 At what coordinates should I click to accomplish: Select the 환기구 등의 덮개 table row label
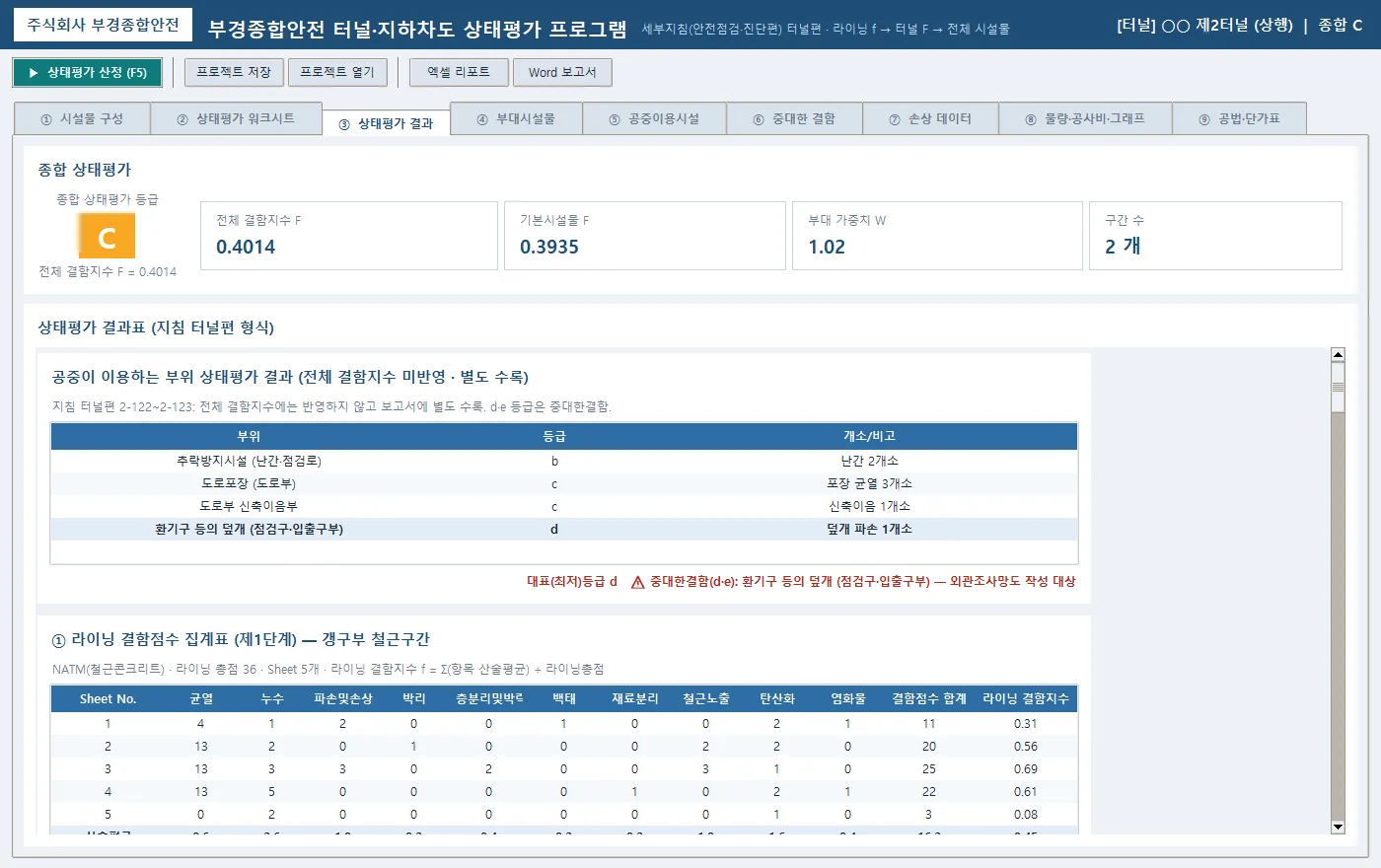tap(249, 529)
